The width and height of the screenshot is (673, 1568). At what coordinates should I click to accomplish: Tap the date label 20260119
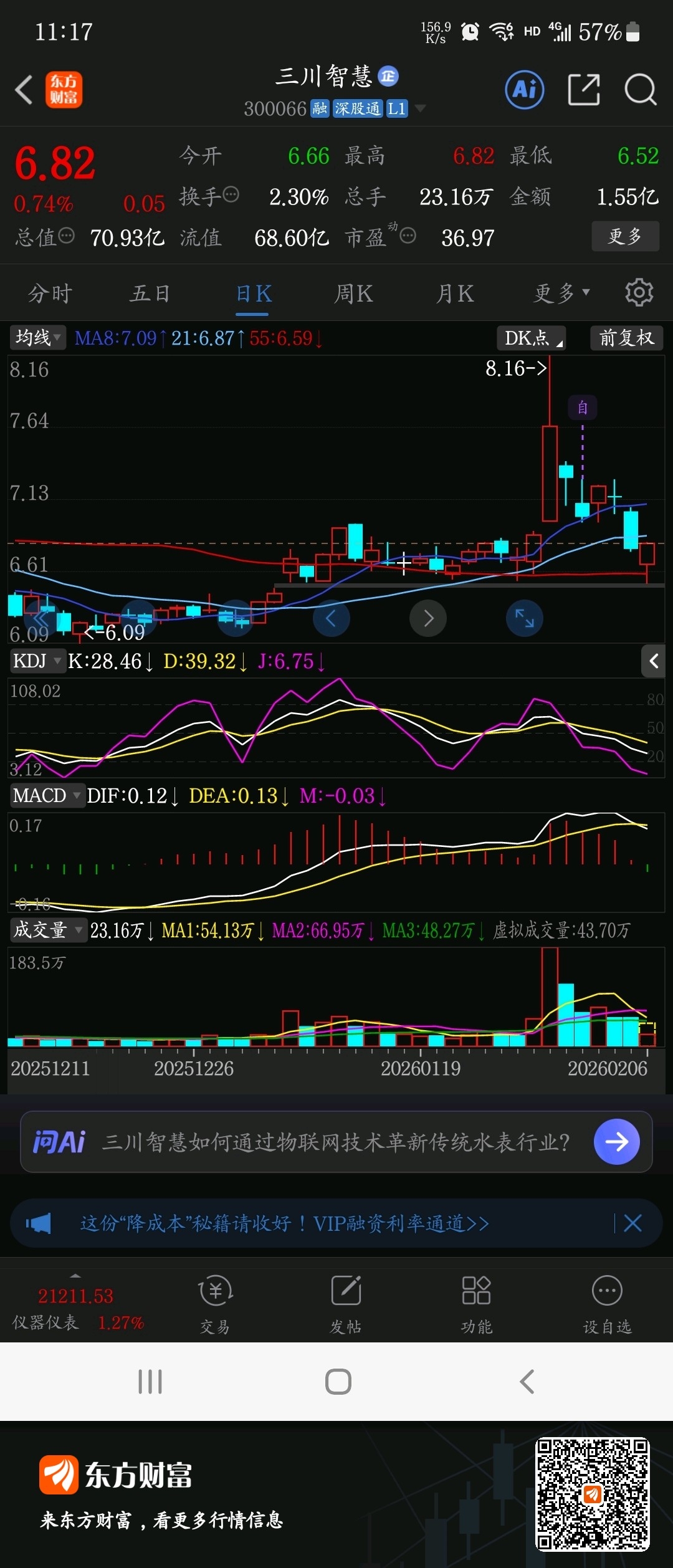pos(421,1068)
